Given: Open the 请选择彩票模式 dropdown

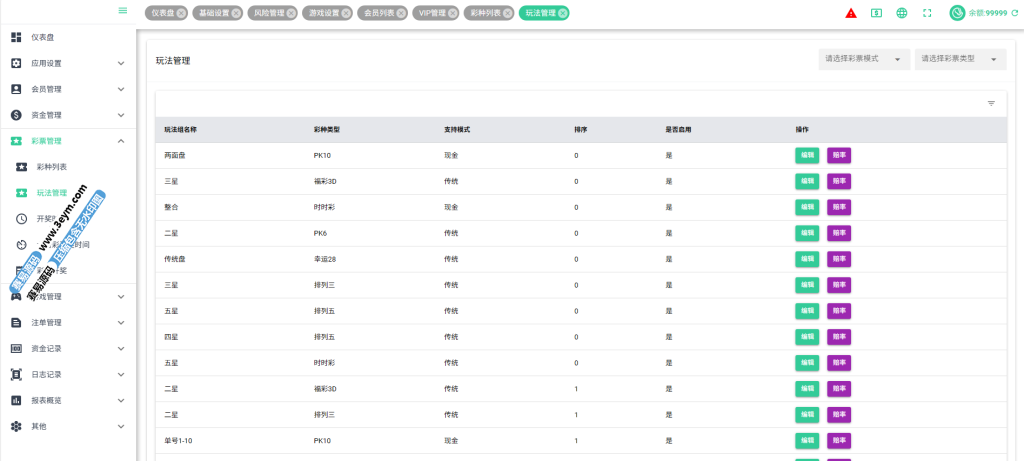Looking at the screenshot, I should (x=863, y=59).
